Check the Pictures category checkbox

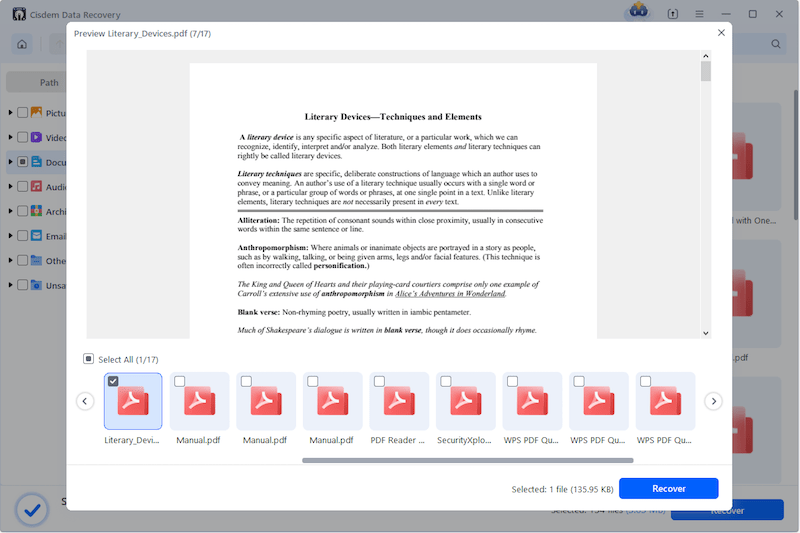pyautogui.click(x=22, y=112)
